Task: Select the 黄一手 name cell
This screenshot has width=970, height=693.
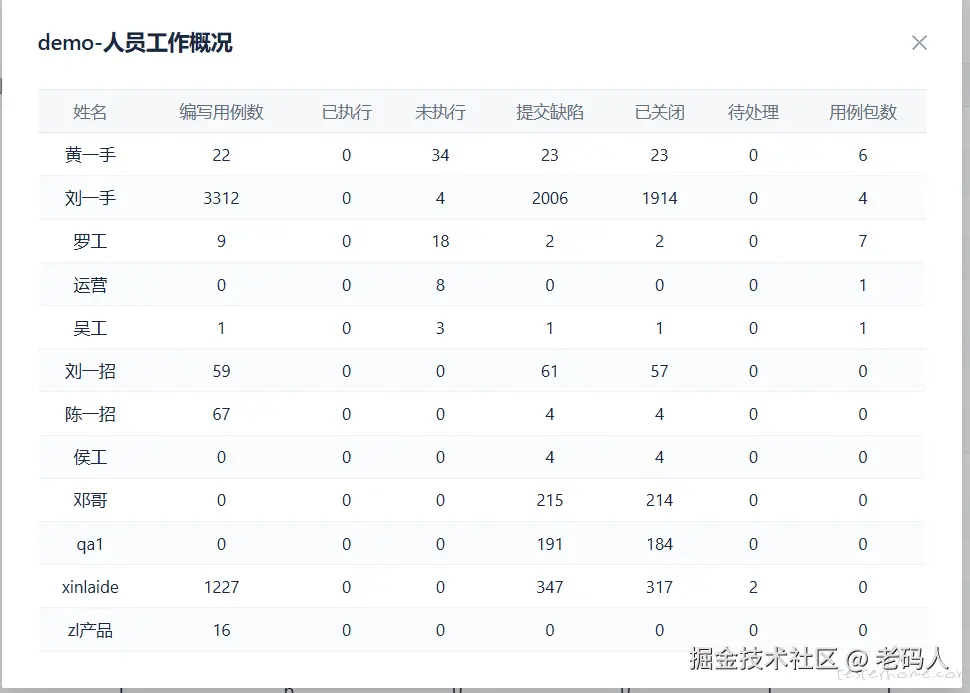Action: (90, 155)
